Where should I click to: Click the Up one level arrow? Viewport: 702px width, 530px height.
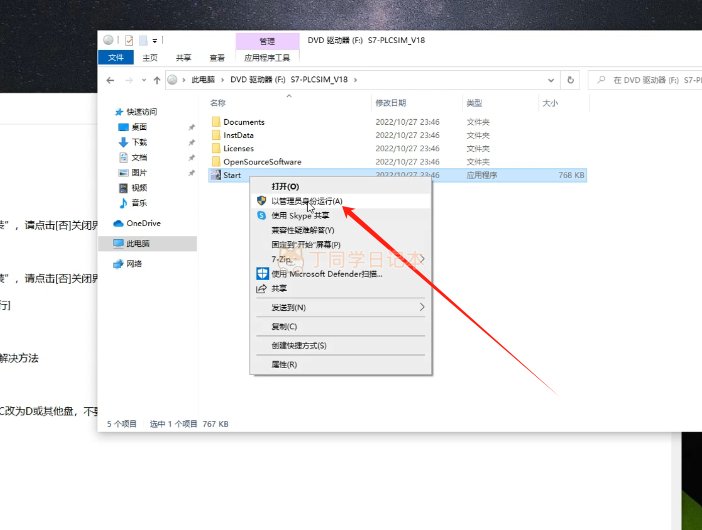[x=157, y=80]
